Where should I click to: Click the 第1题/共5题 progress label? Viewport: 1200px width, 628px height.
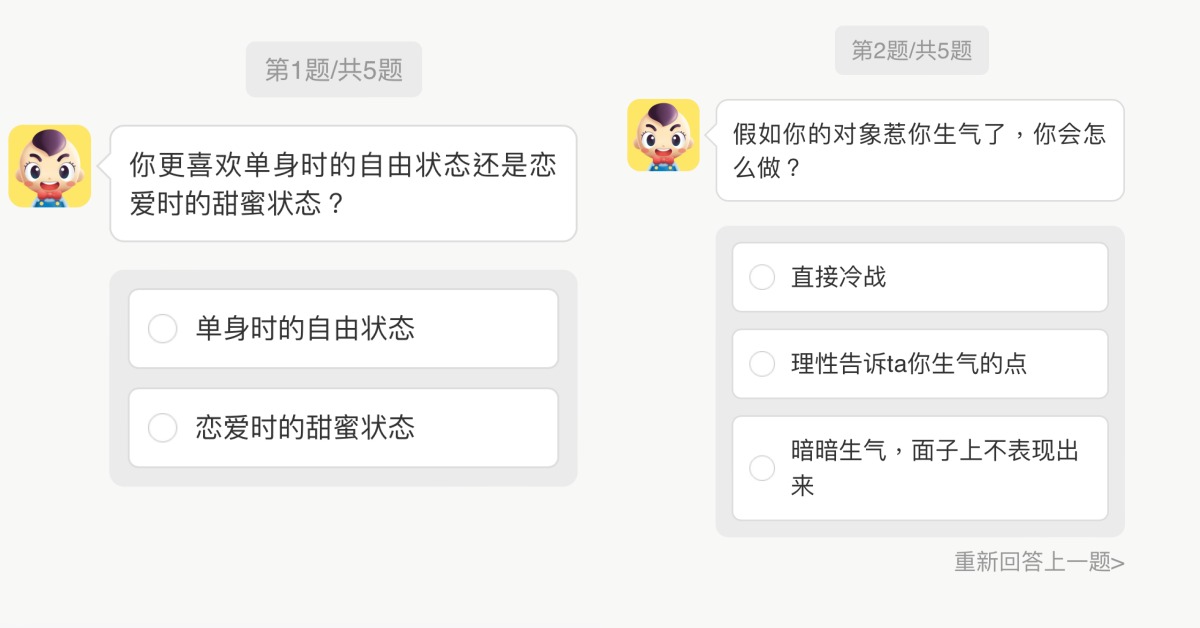click(x=334, y=69)
